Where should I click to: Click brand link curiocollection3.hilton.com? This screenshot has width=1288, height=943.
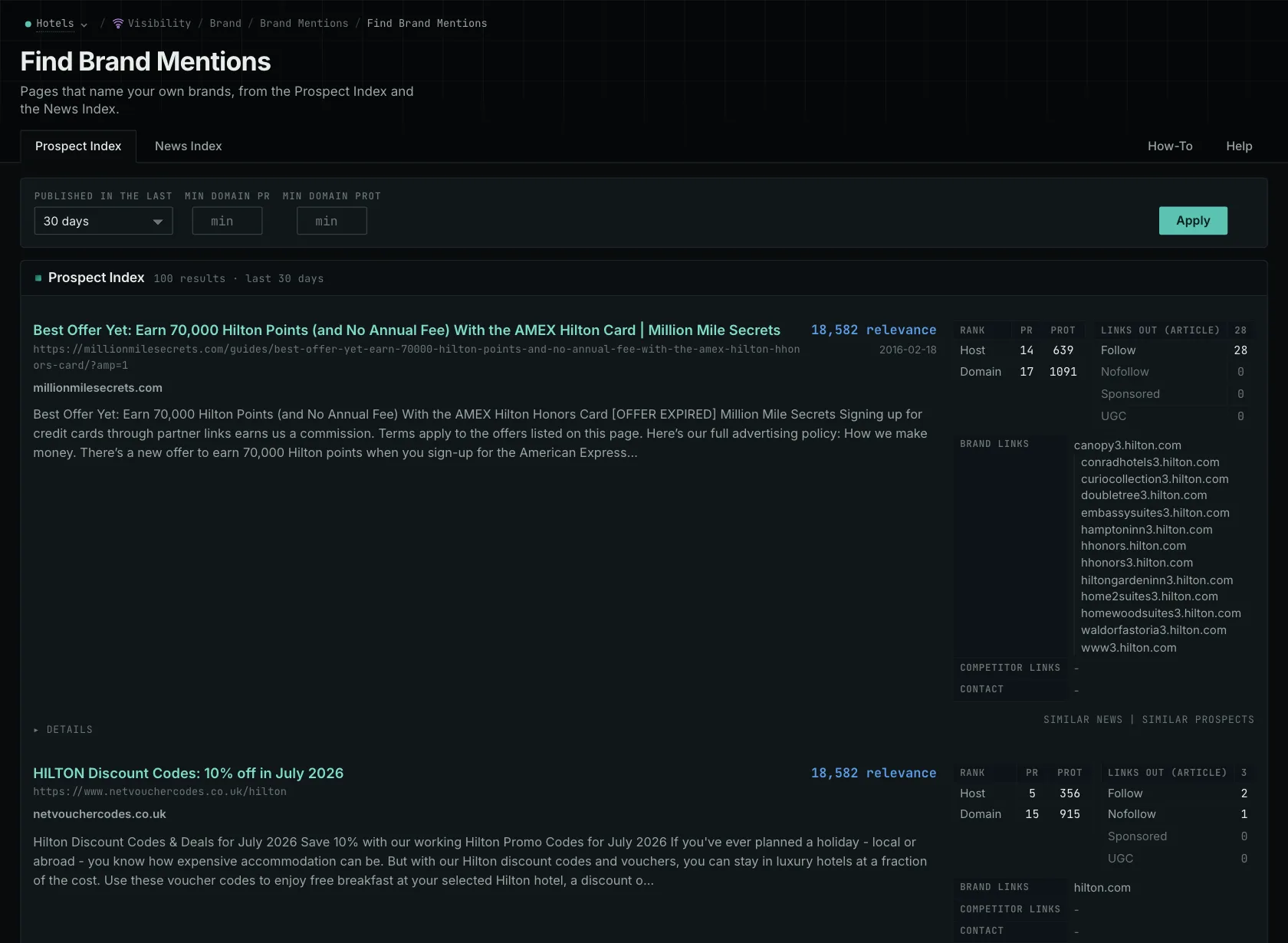tap(1155, 479)
